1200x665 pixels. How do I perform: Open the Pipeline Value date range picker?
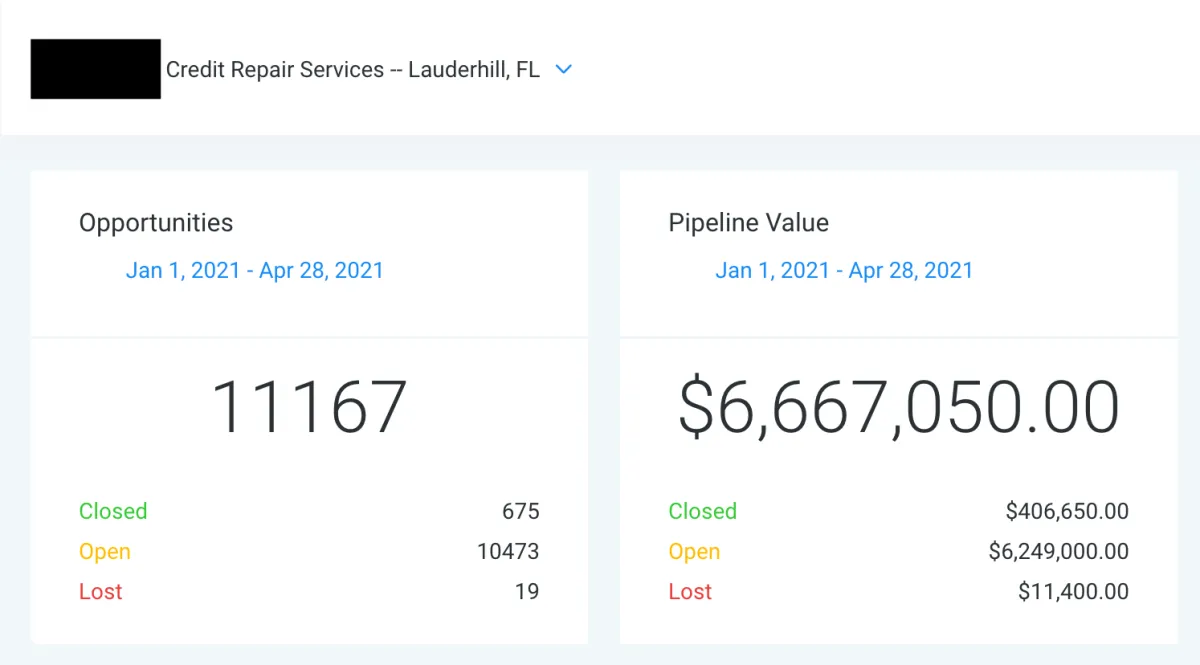844,270
